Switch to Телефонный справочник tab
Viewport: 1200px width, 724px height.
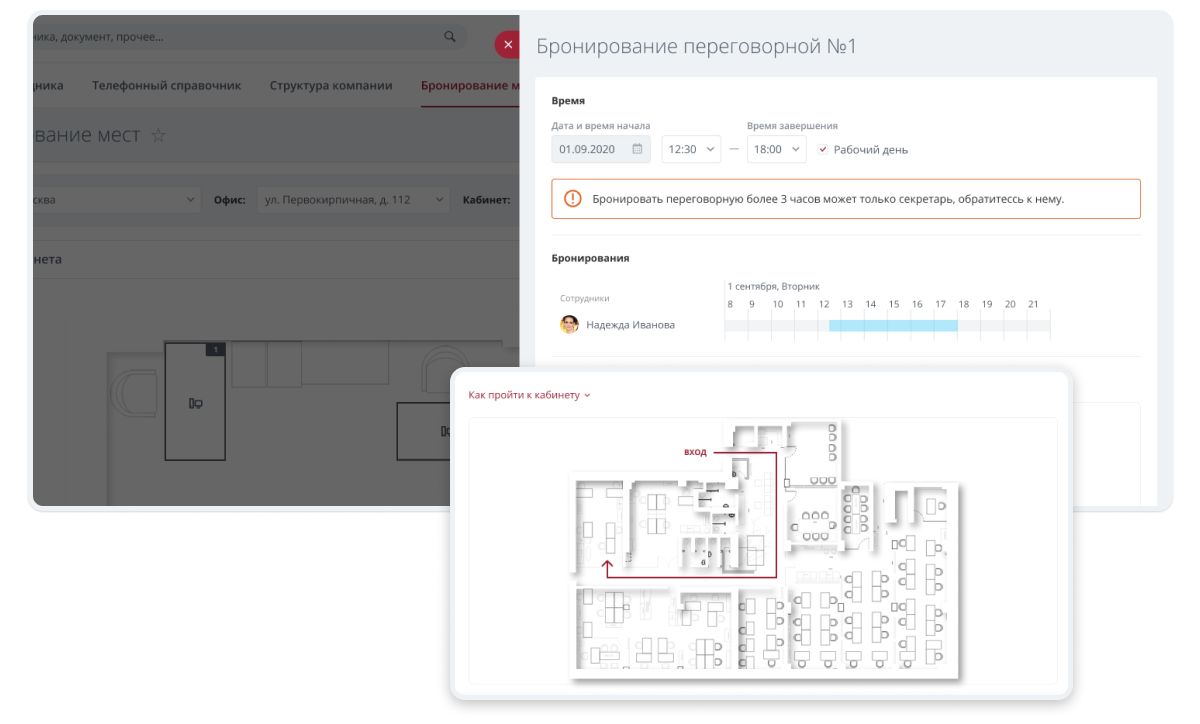click(x=167, y=86)
